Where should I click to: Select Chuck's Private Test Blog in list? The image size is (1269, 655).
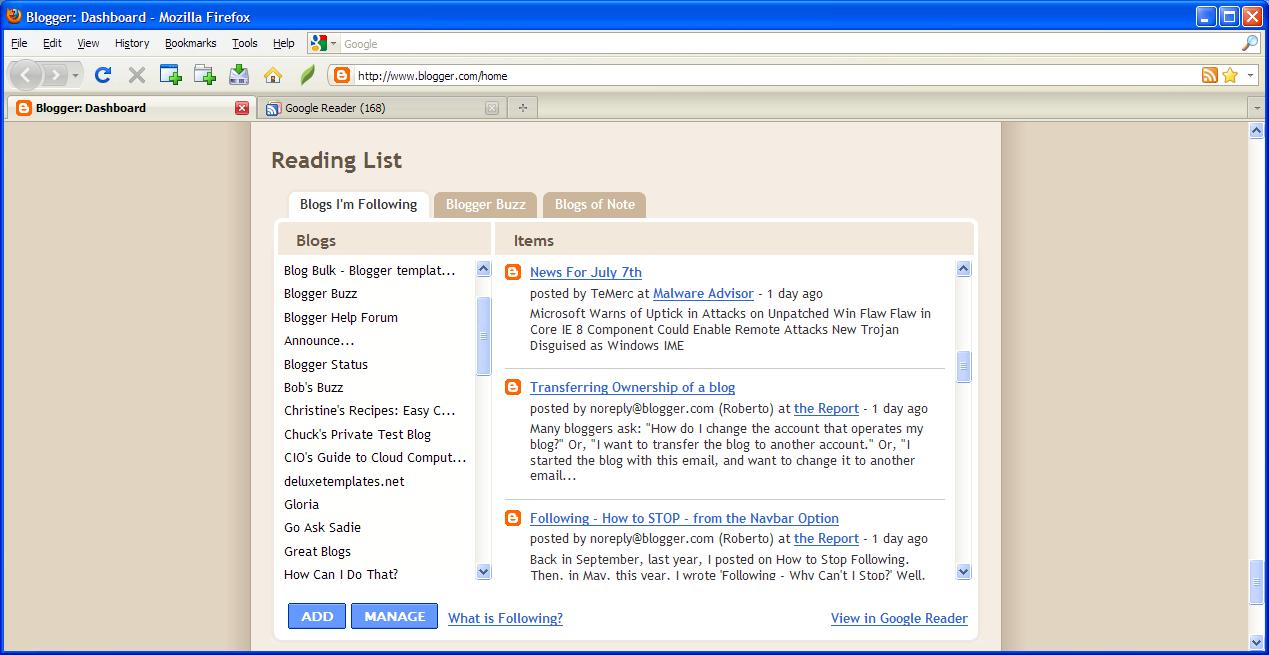click(x=357, y=434)
